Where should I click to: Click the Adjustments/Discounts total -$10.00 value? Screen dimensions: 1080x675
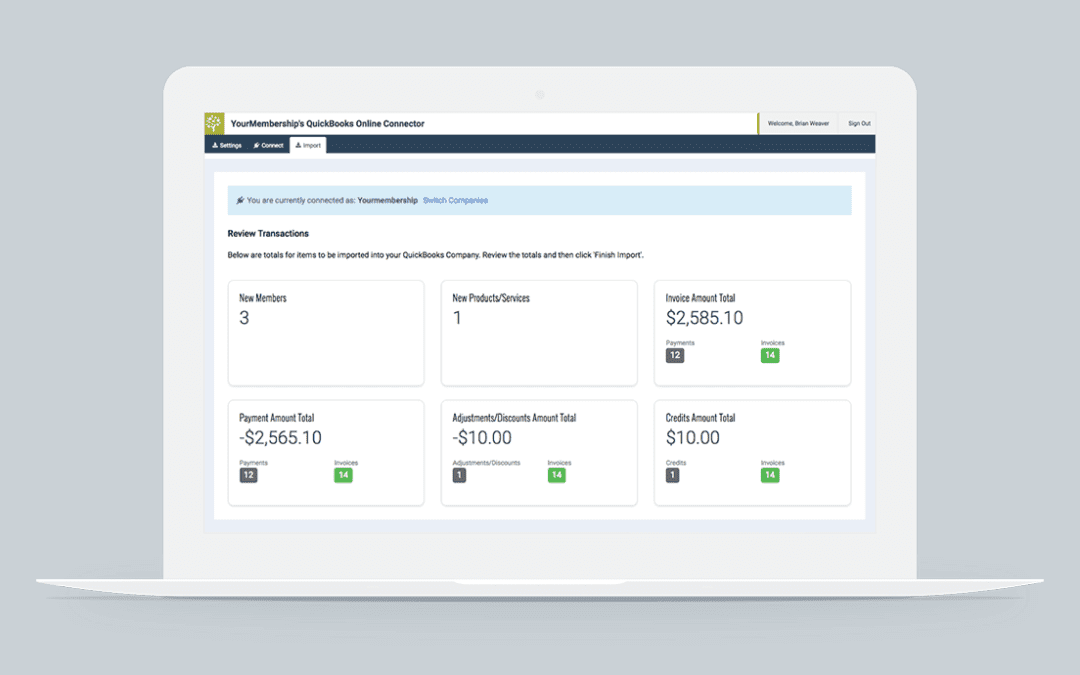pyautogui.click(x=482, y=437)
